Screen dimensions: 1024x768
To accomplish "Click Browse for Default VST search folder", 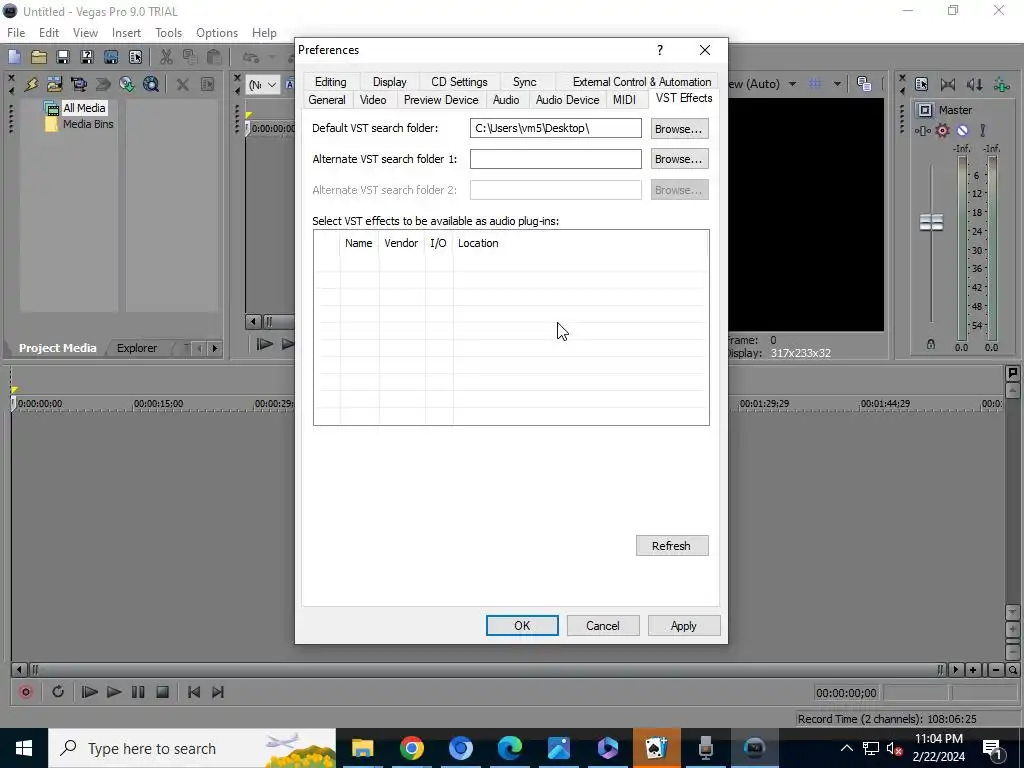I will 679,129.
